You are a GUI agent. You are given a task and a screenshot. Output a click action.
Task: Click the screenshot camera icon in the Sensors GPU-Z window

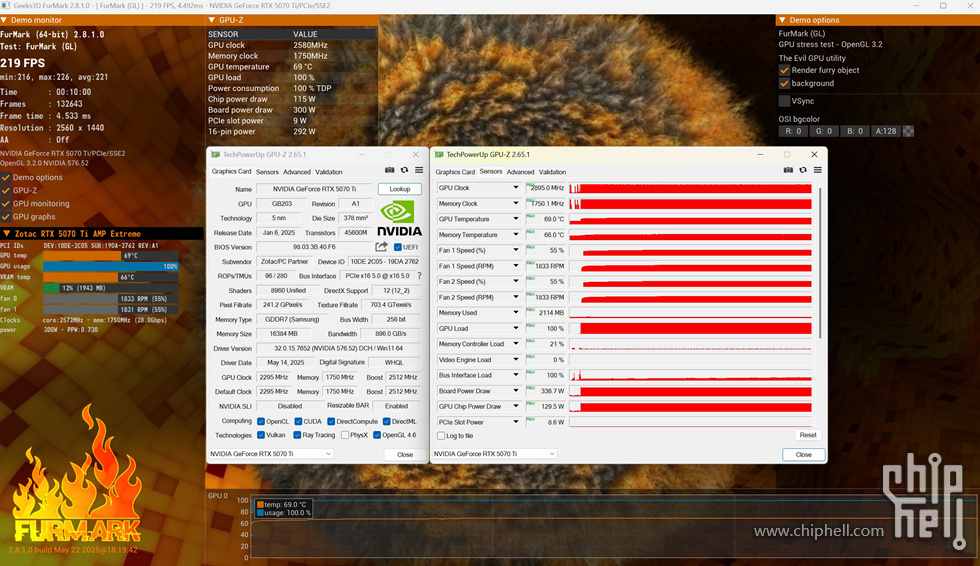788,170
